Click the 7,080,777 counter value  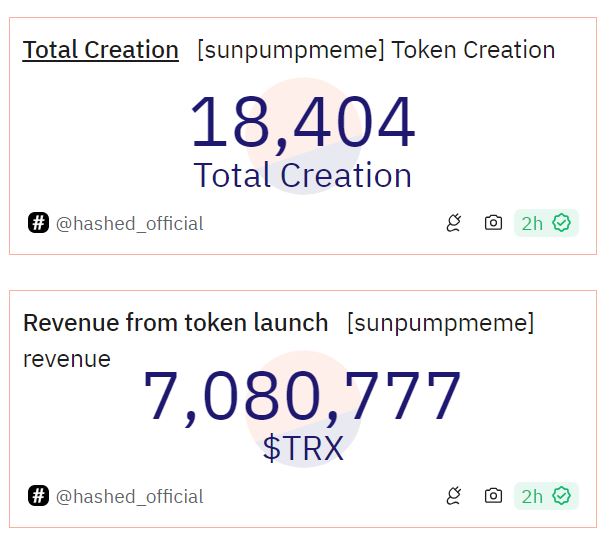tap(302, 396)
